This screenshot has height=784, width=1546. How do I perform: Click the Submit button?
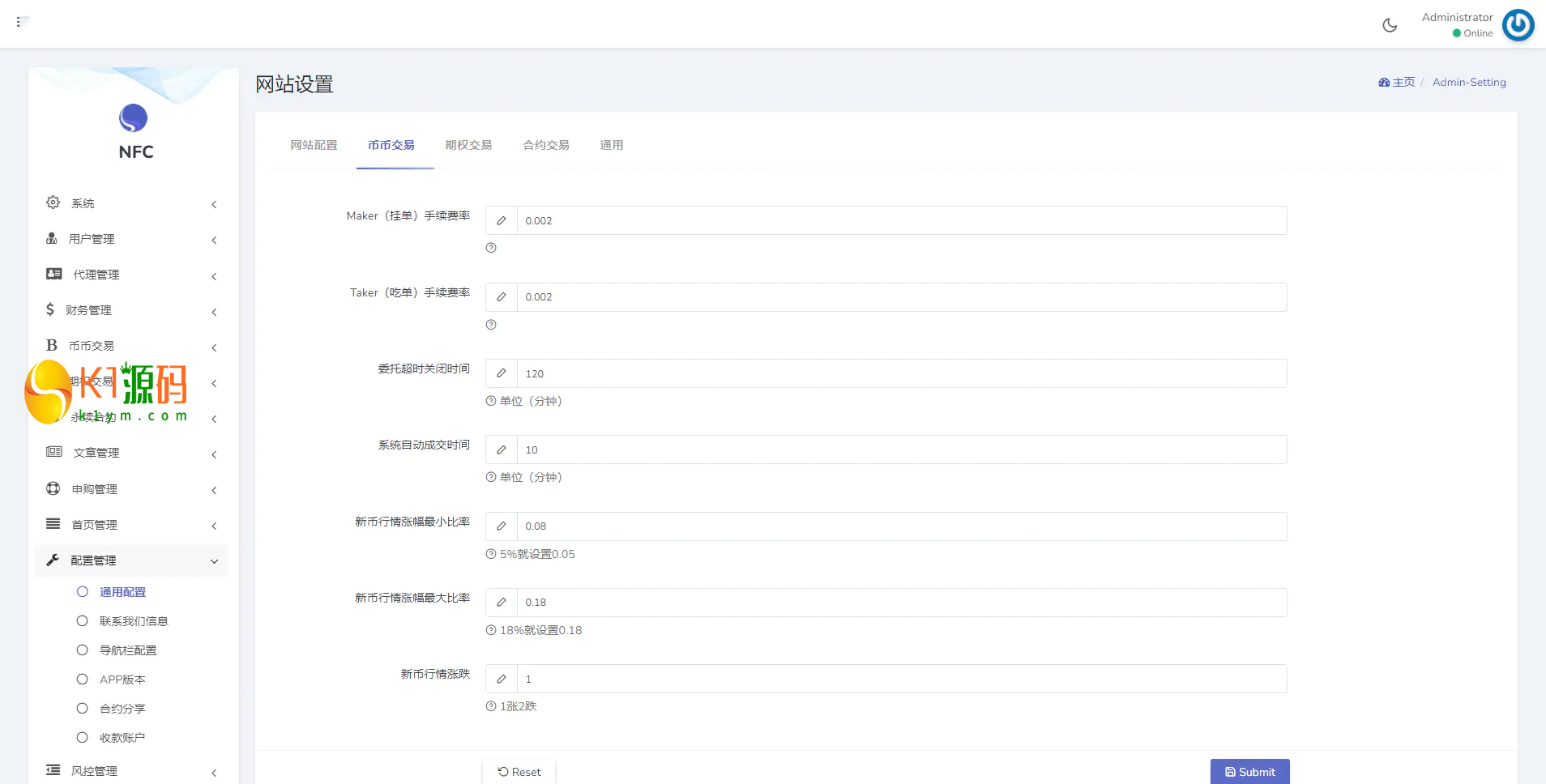(x=1249, y=772)
